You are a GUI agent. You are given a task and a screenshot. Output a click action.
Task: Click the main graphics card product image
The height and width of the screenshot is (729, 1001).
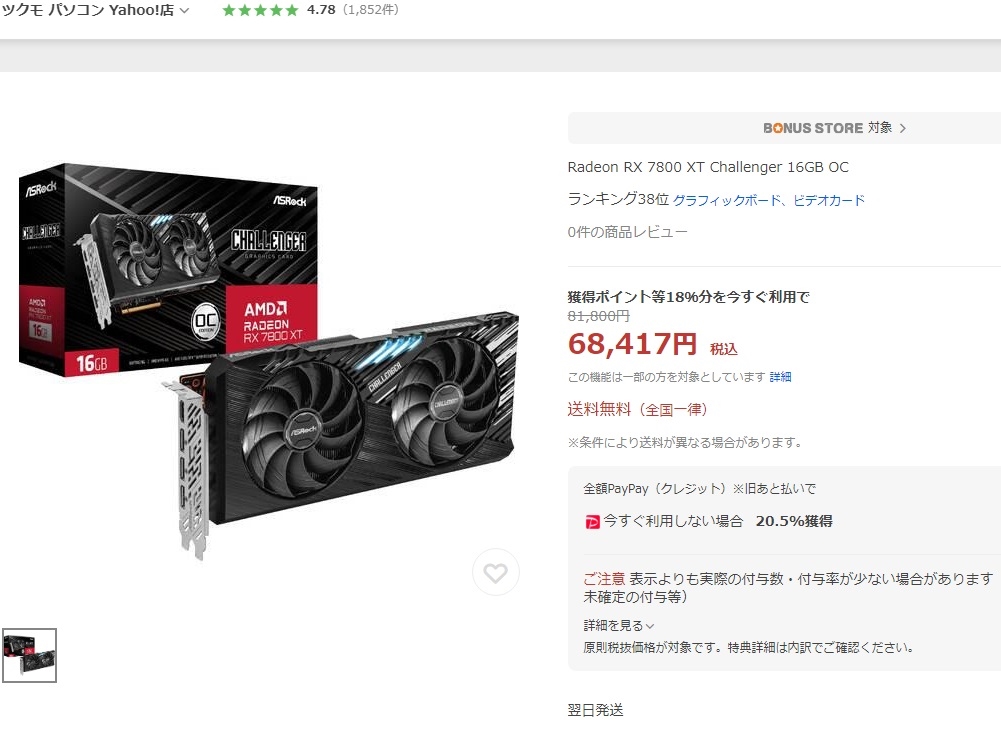[268, 361]
